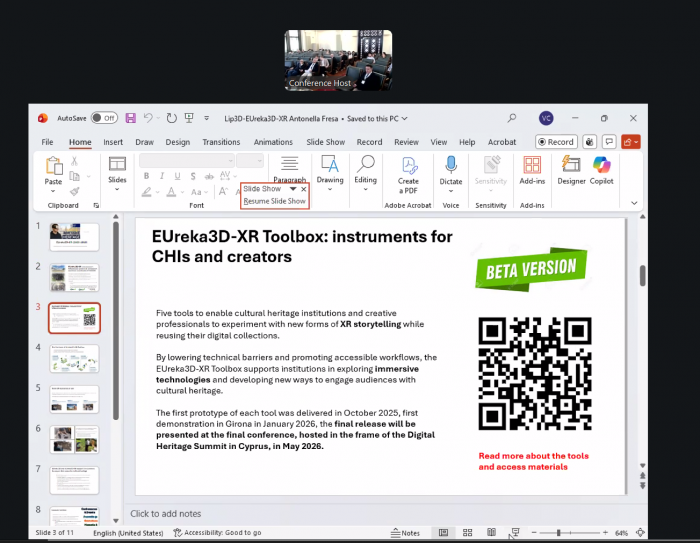The width and height of the screenshot is (700, 543).
Task: Open the Add-ins button
Action: click(532, 169)
